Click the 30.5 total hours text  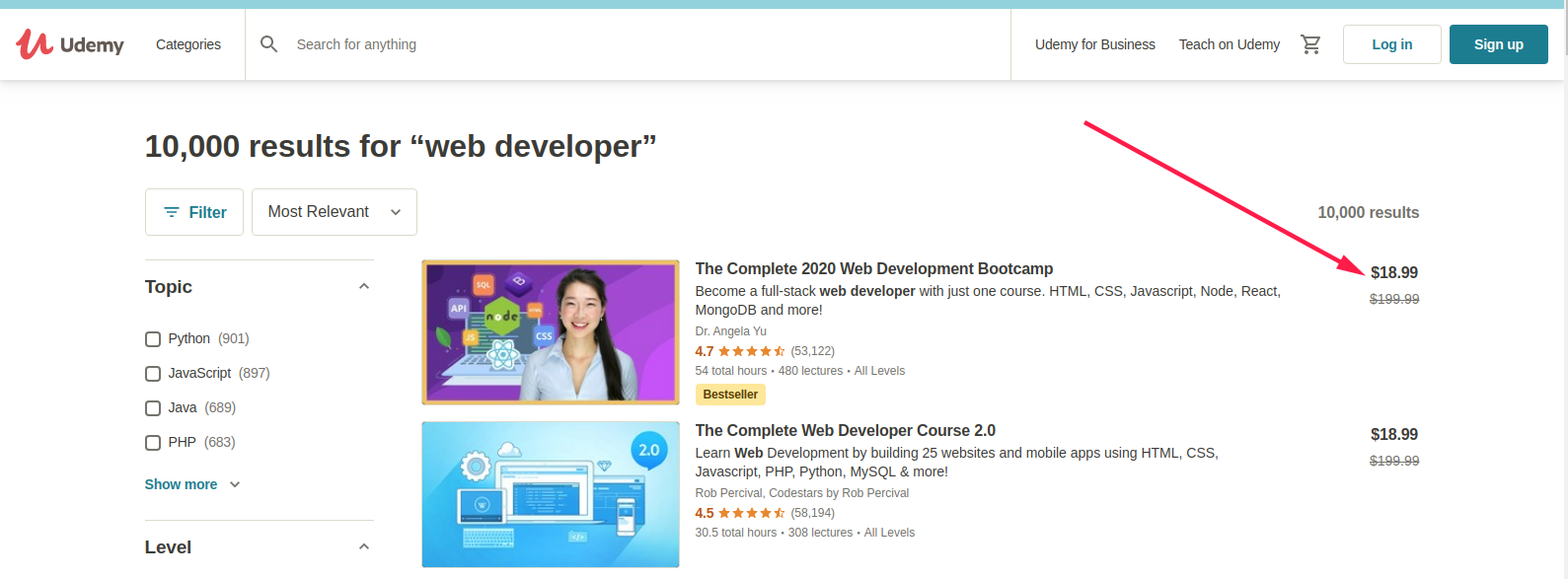tap(736, 533)
